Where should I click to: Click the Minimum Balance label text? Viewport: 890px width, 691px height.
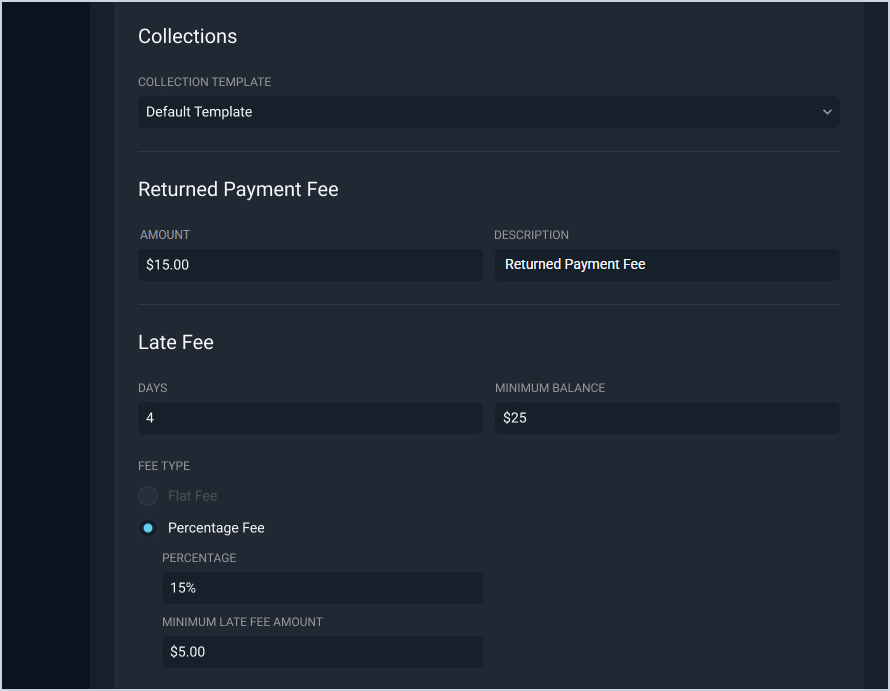[550, 388]
